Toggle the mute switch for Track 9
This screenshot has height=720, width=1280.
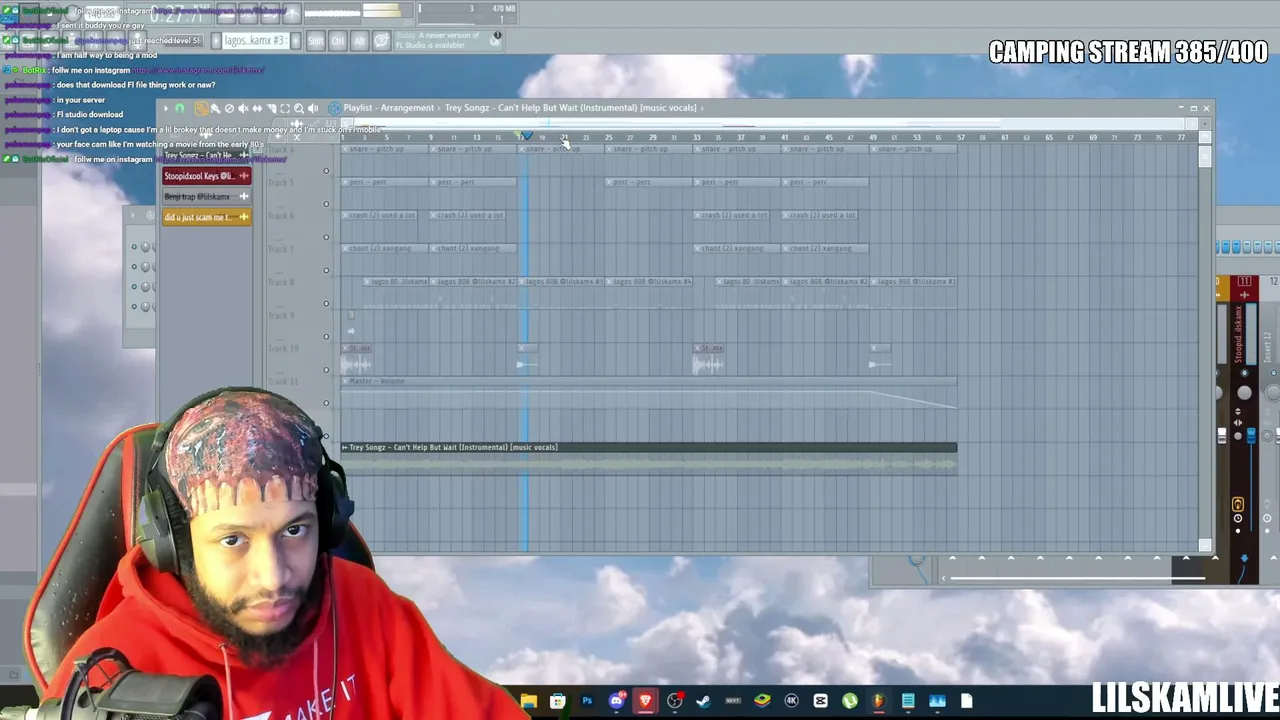coord(326,337)
